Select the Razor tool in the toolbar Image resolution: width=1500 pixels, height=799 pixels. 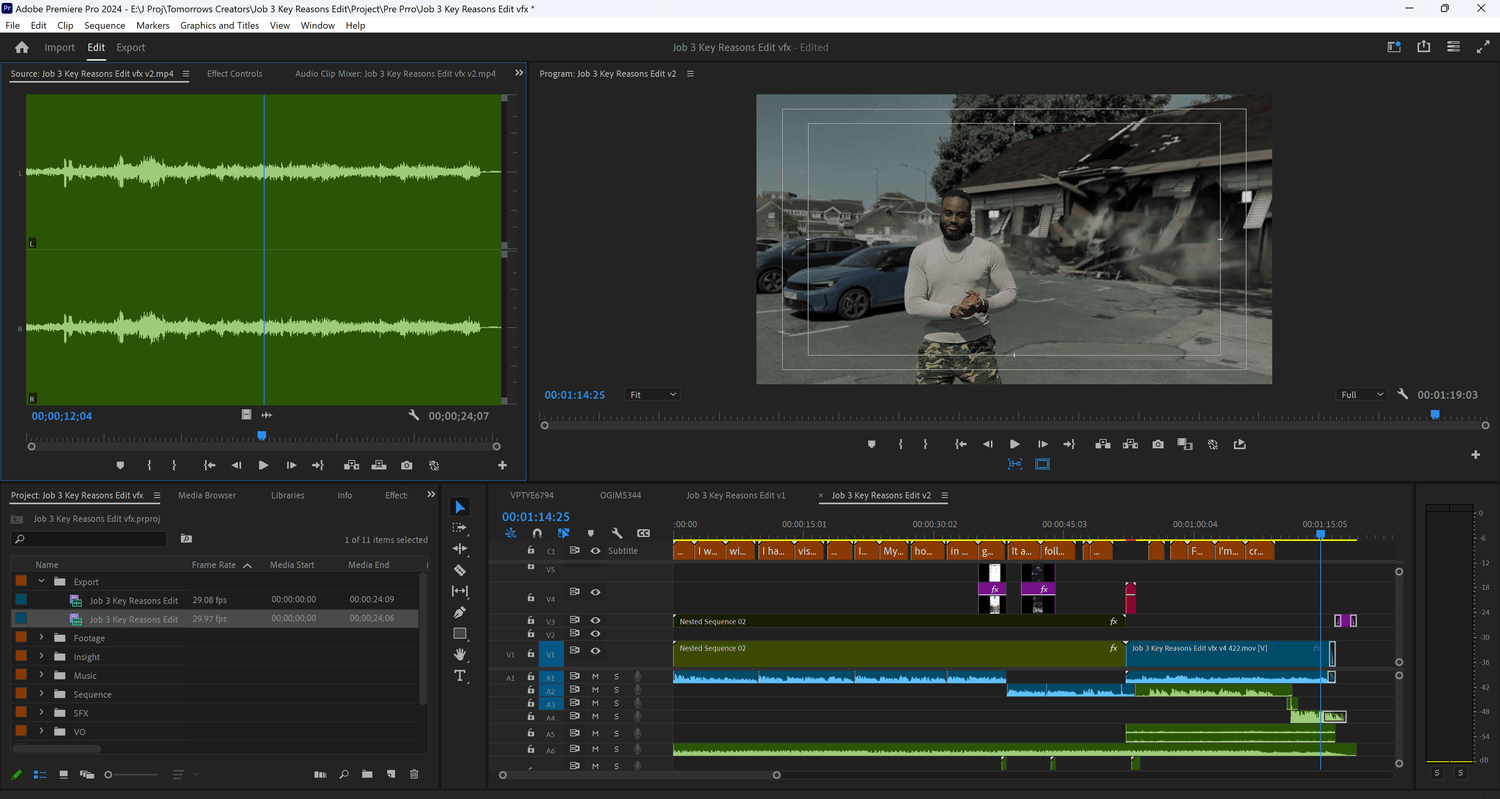pos(460,570)
